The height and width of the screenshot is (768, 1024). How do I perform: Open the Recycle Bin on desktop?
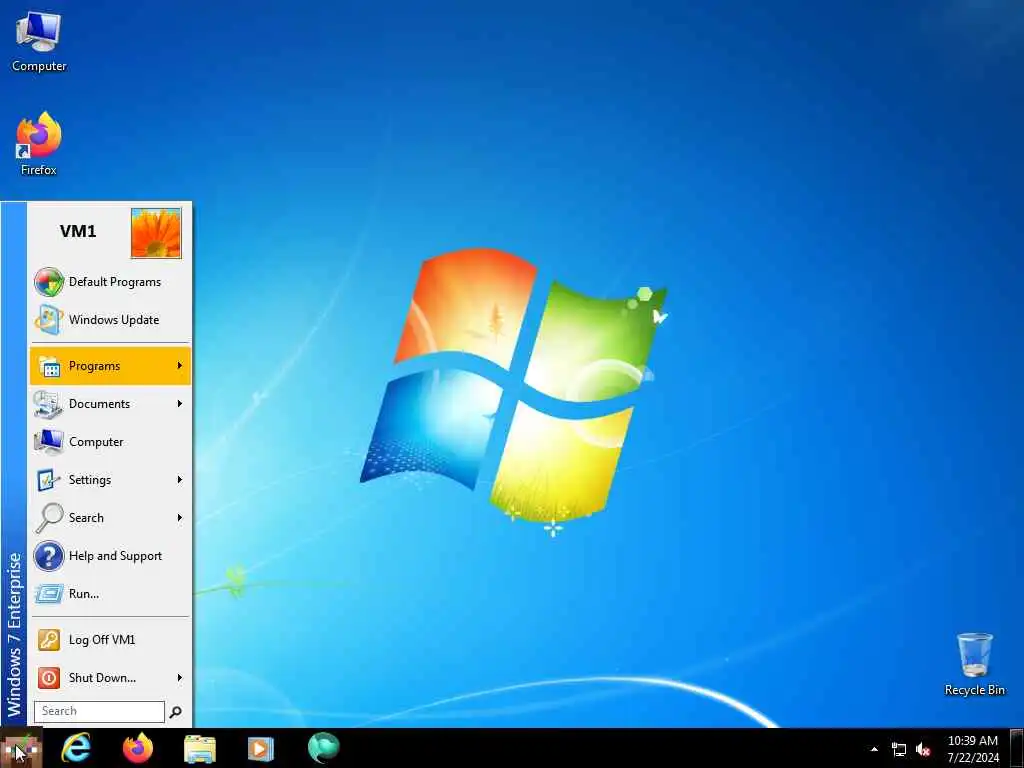974,664
